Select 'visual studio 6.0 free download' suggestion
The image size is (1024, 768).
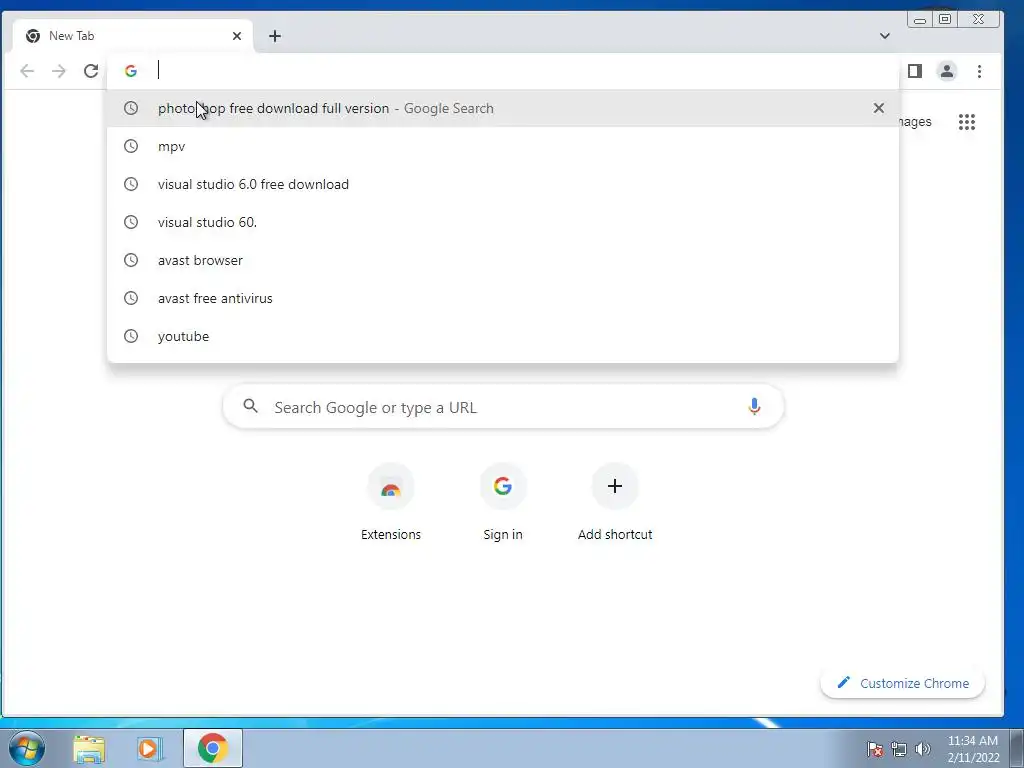pos(503,184)
